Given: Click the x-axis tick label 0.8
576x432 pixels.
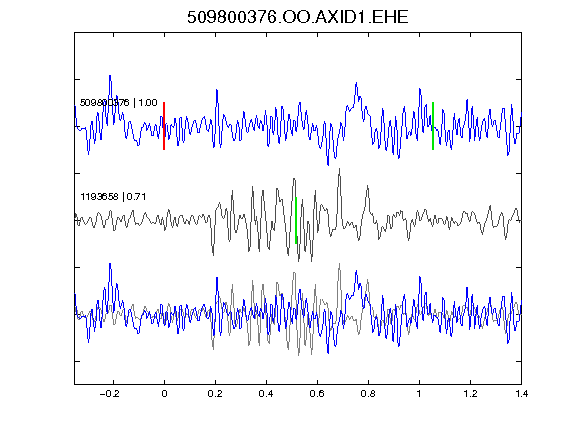Looking at the screenshot, I should coord(368,394).
